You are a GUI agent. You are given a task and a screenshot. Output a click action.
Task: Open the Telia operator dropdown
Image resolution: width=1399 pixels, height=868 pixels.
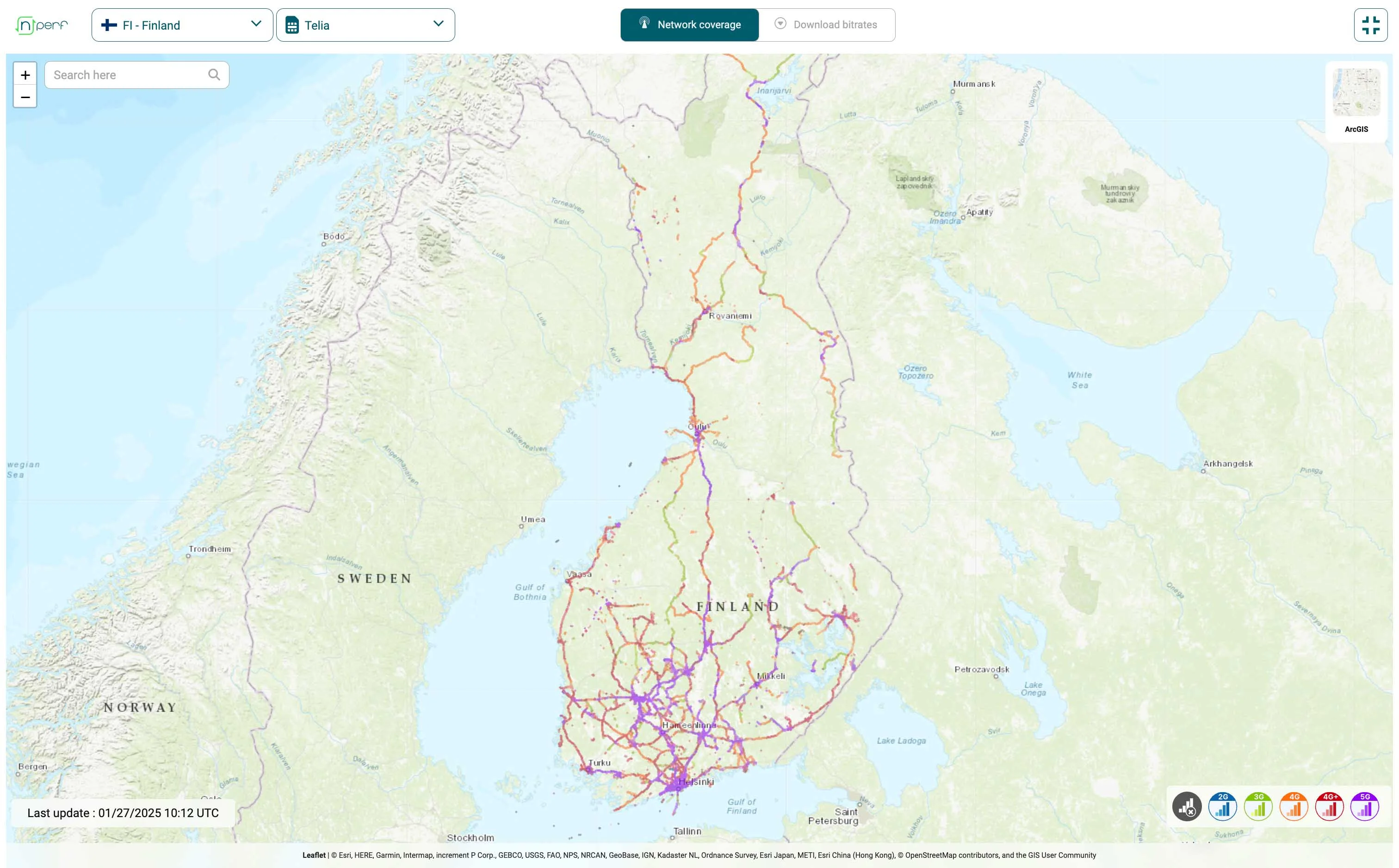365,25
